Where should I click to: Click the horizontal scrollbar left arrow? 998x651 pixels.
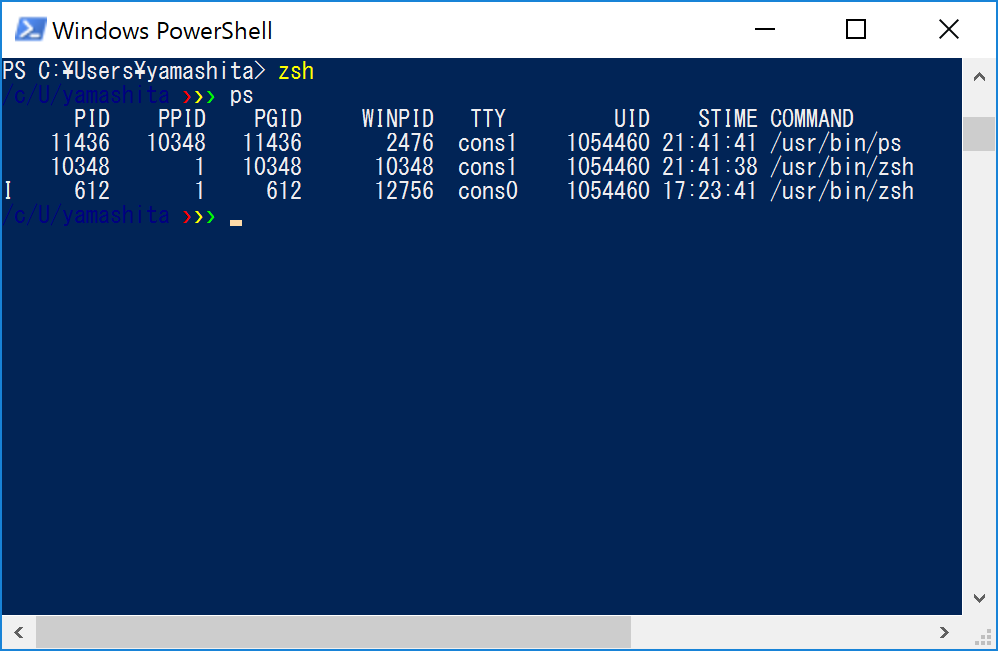click(18, 632)
